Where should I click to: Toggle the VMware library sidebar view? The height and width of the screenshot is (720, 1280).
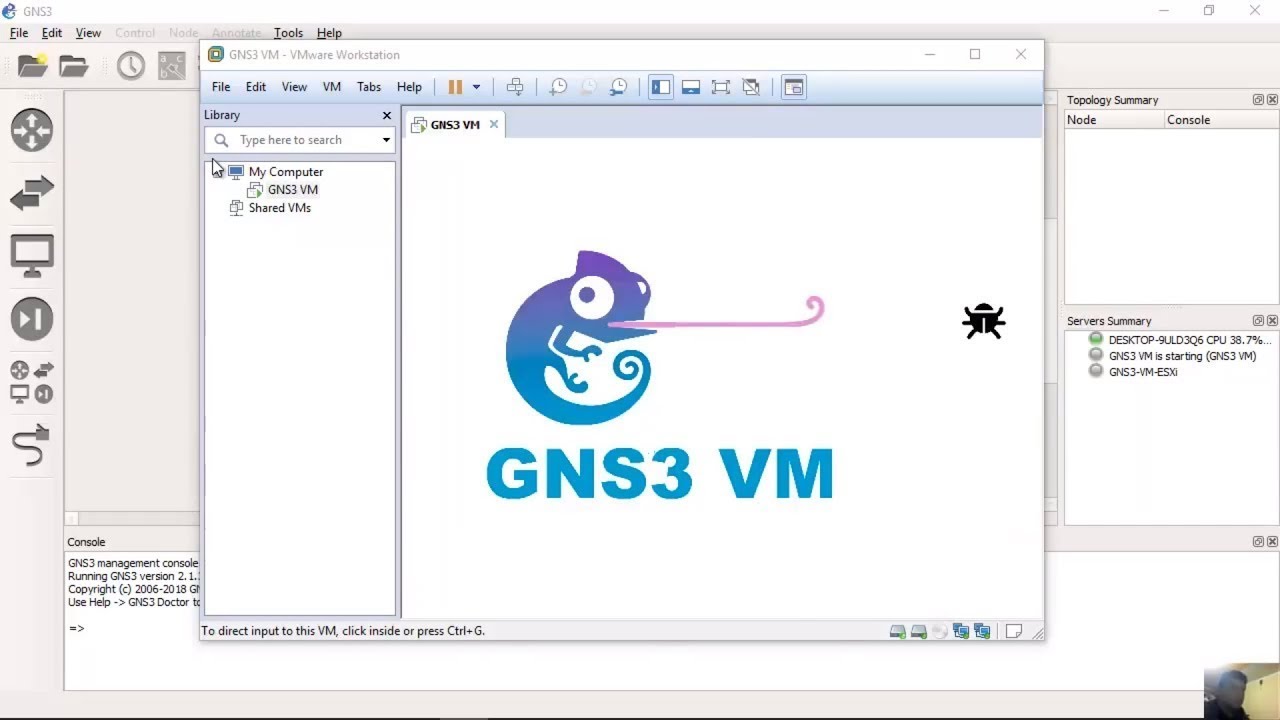(661, 87)
